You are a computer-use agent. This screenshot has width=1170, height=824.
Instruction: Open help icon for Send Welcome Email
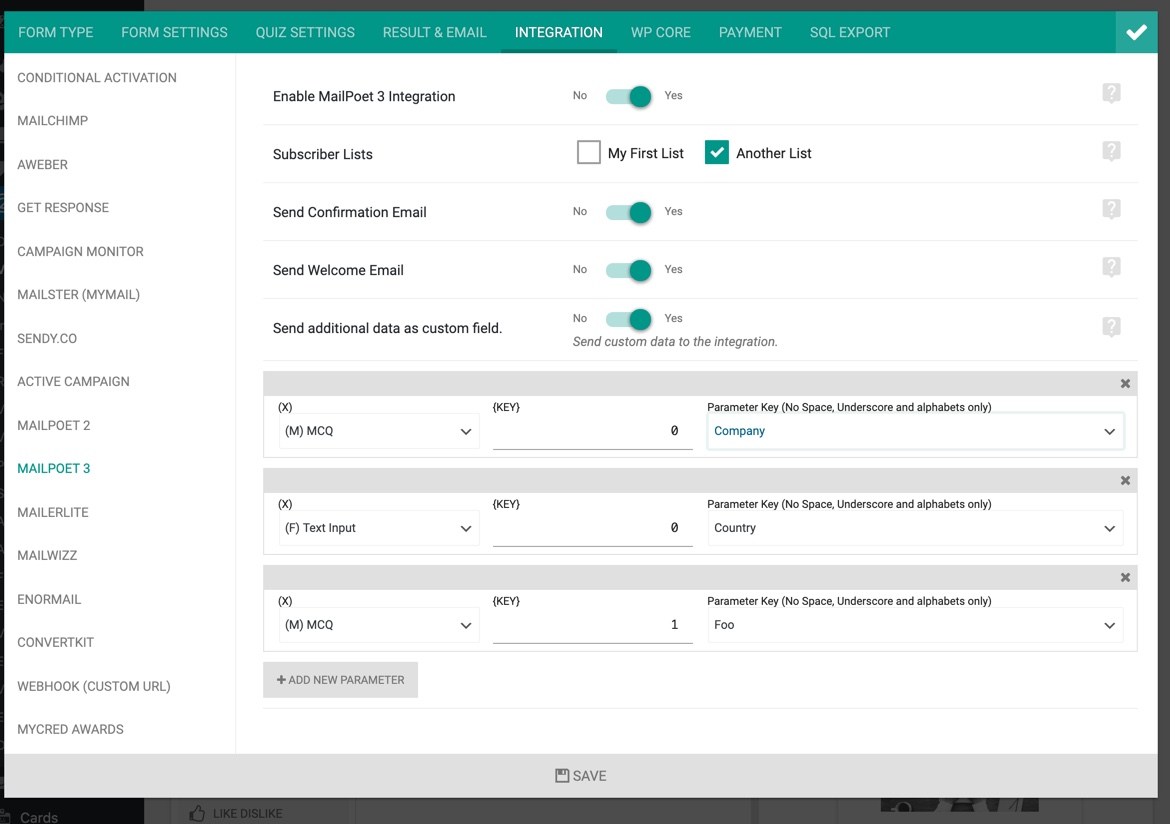pyautogui.click(x=1111, y=267)
